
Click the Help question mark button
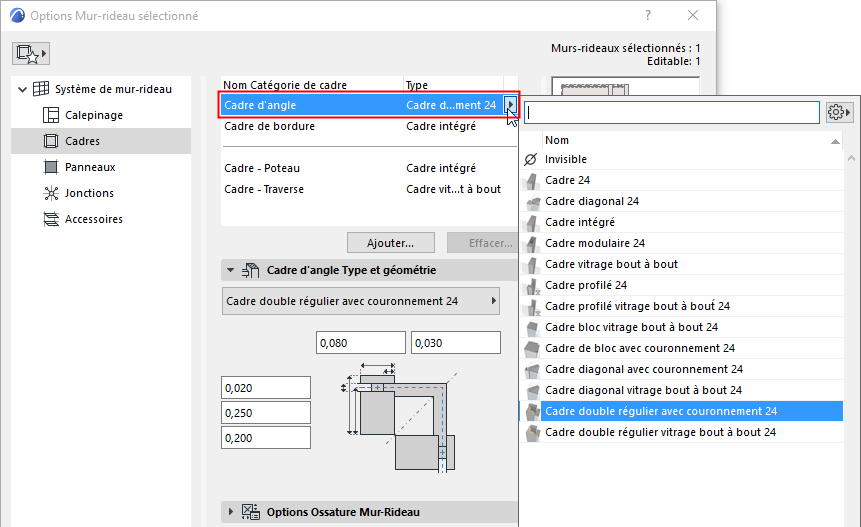coord(648,15)
